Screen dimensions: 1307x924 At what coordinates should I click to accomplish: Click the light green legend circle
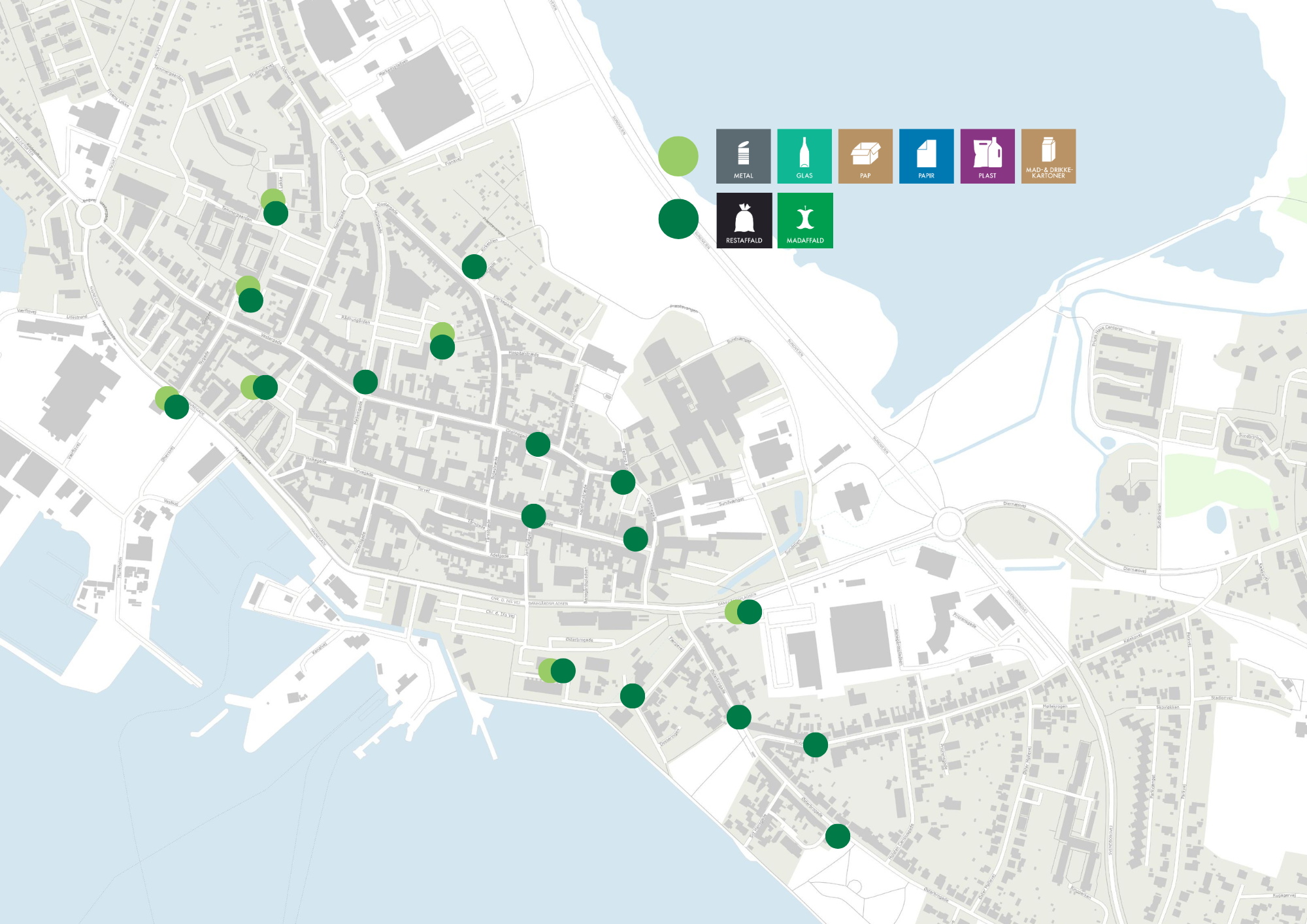click(678, 156)
